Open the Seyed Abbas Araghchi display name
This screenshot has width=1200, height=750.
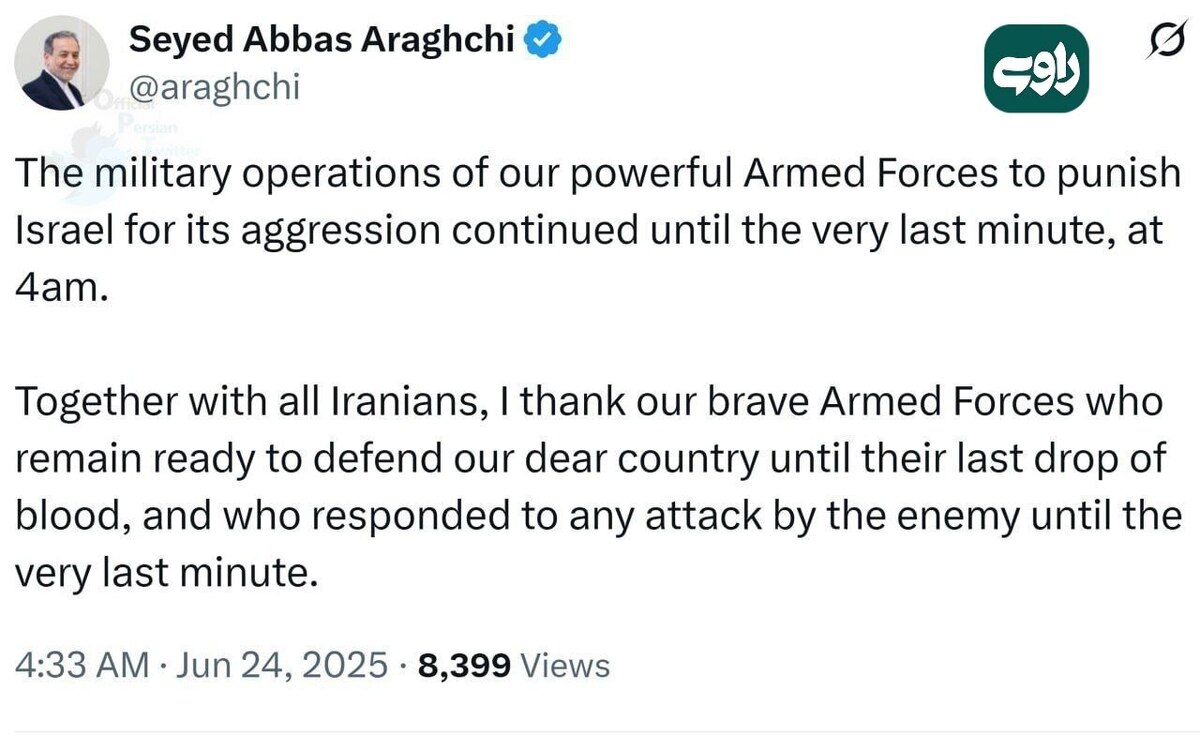(322, 42)
